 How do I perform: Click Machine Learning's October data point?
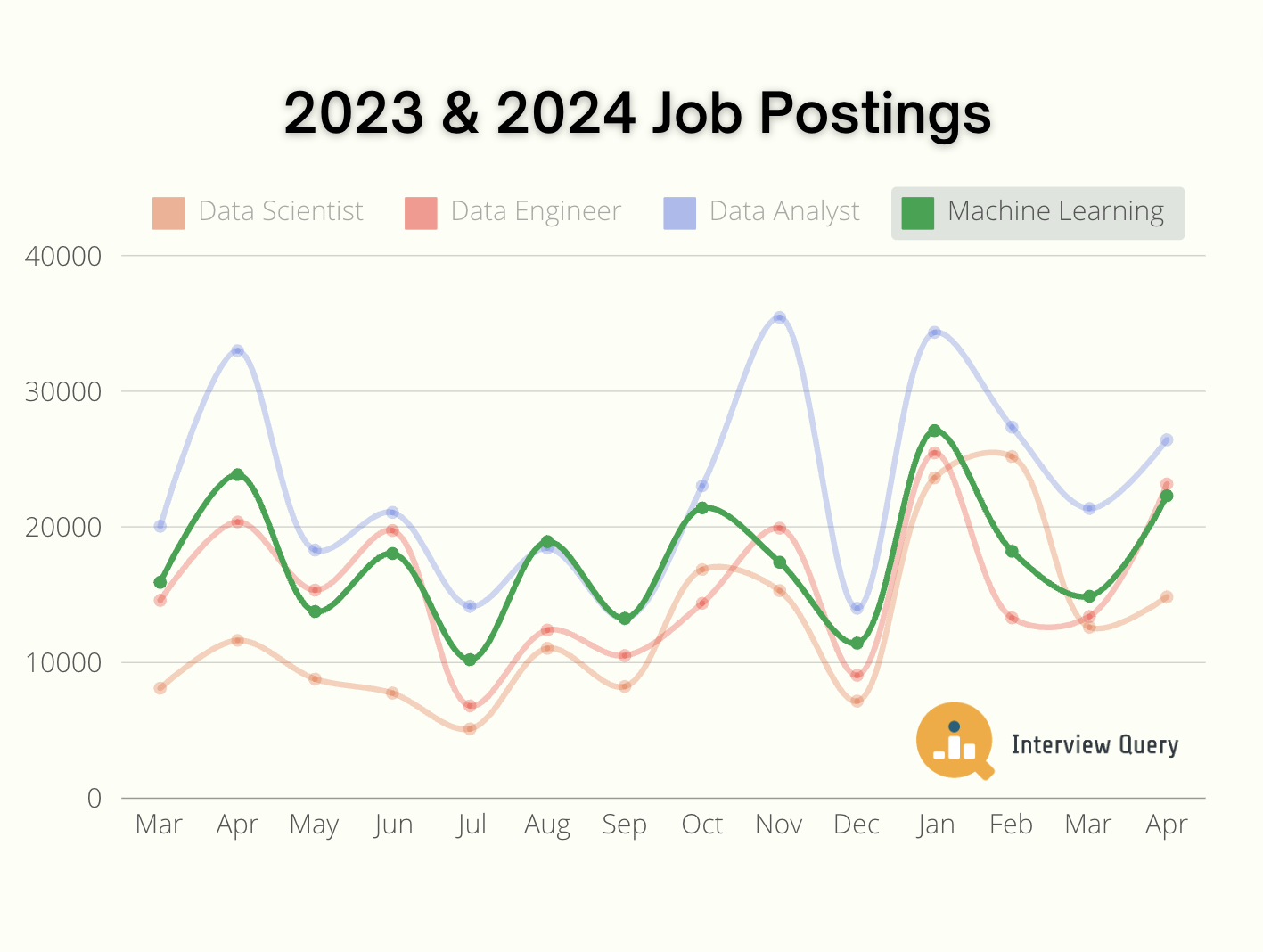tap(701, 508)
